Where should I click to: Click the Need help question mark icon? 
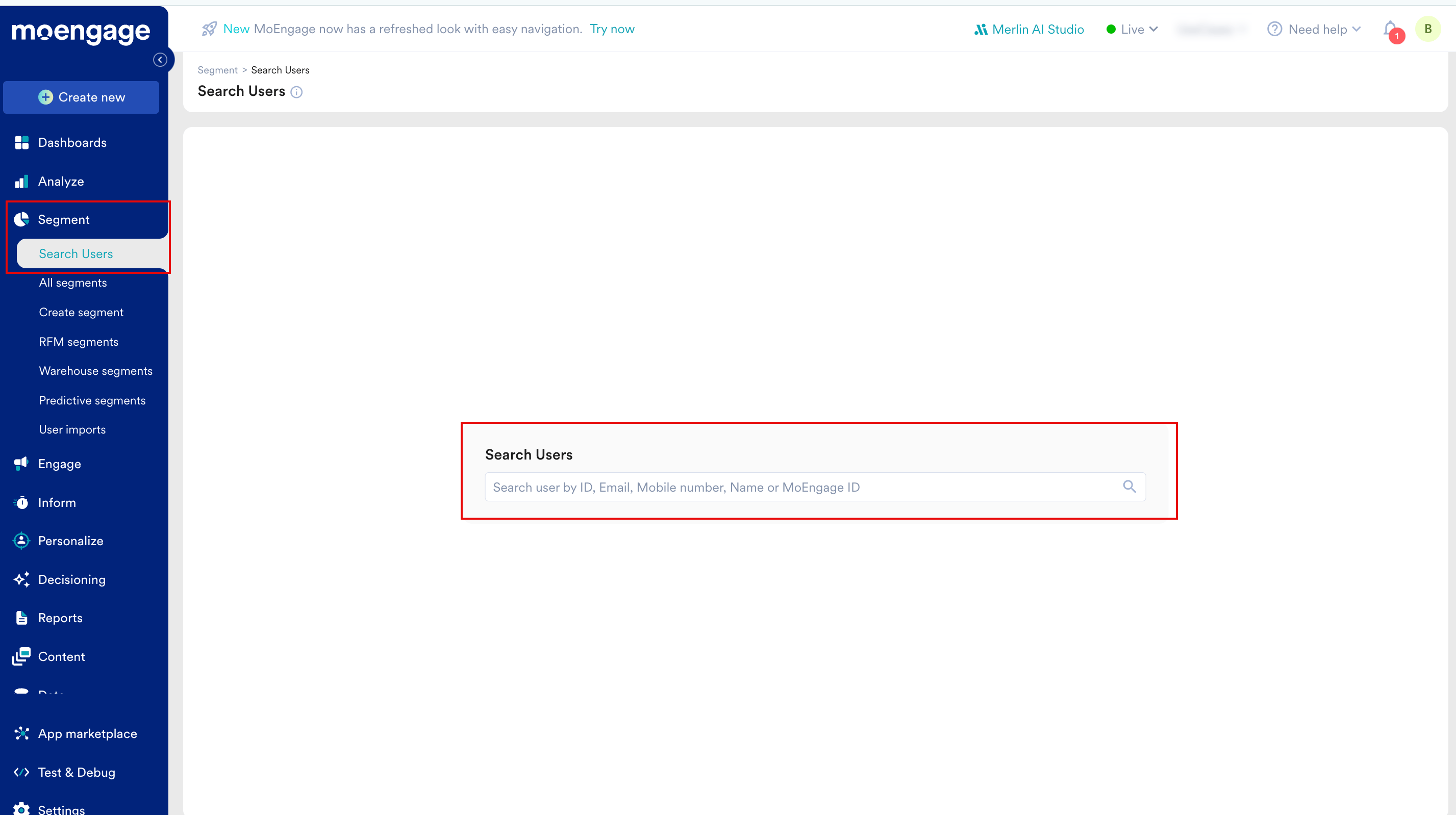click(x=1274, y=29)
